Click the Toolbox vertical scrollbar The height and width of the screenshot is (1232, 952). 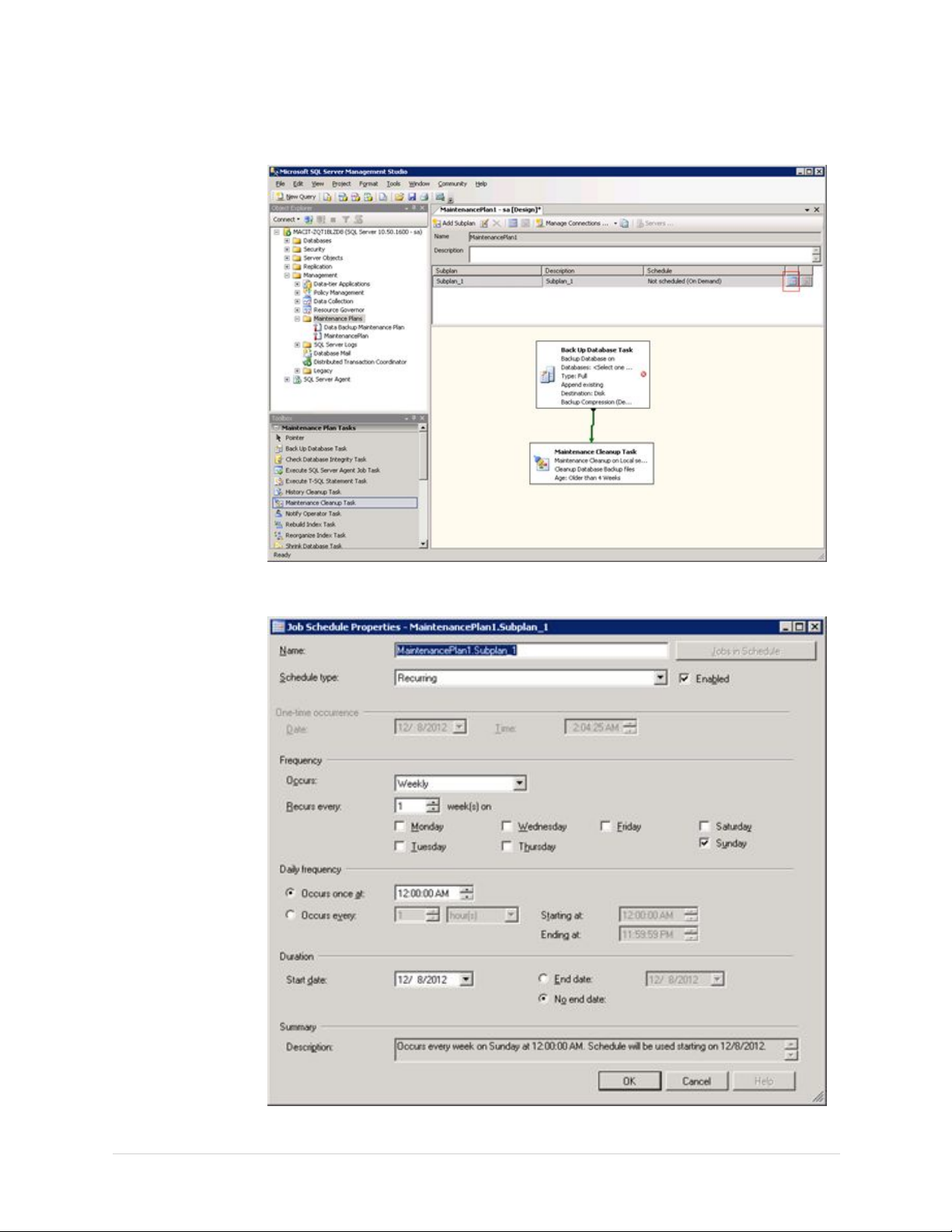pos(423,486)
